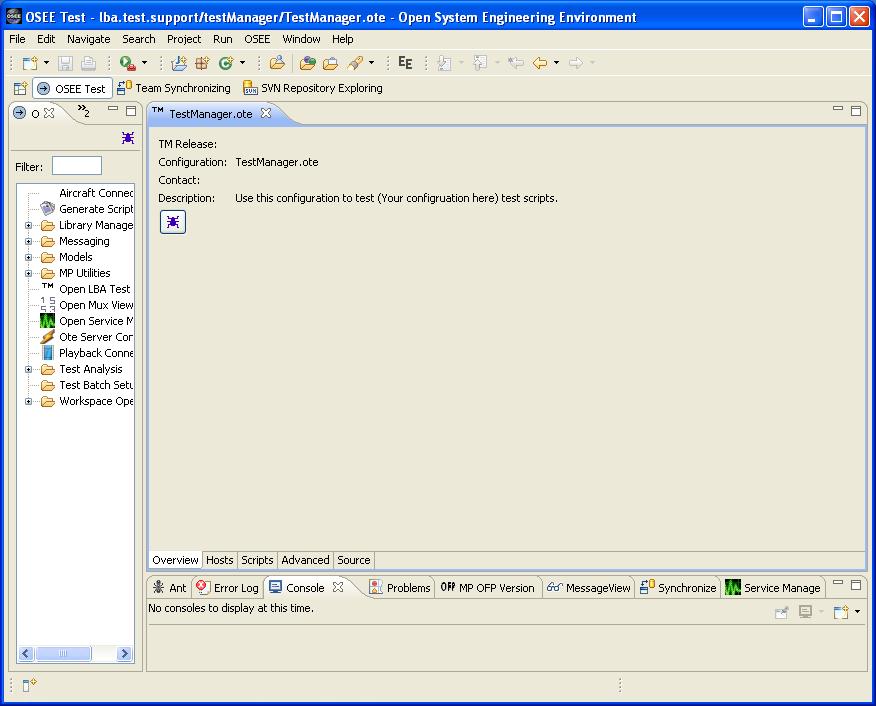This screenshot has width=876, height=706.
Task: Click the bug button under Description
Action: tap(173, 222)
